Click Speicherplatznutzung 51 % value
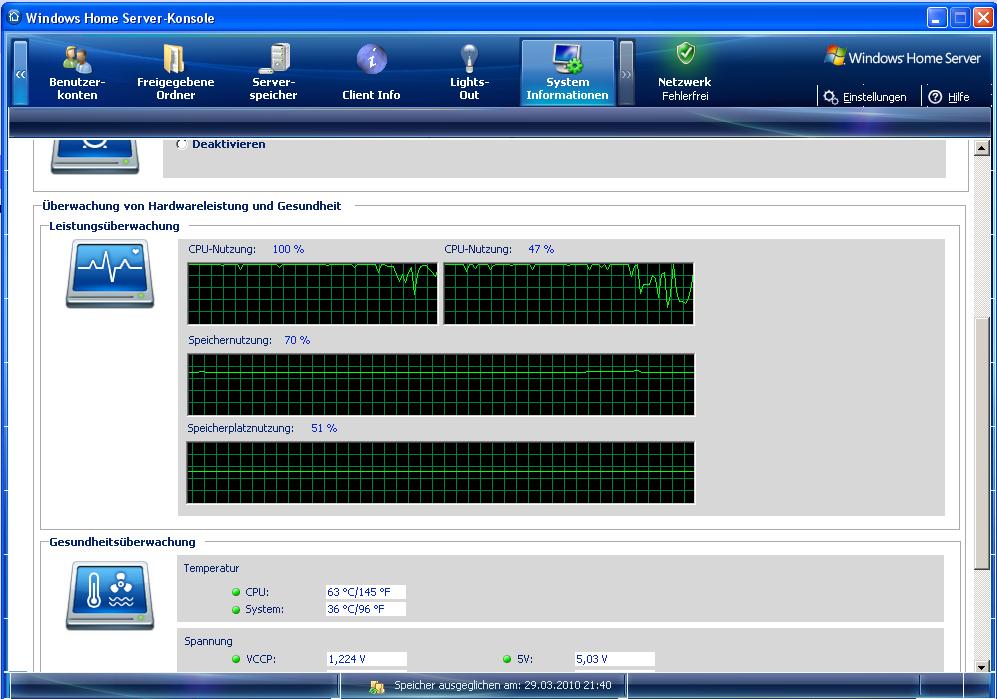997x699 pixels. (324, 428)
